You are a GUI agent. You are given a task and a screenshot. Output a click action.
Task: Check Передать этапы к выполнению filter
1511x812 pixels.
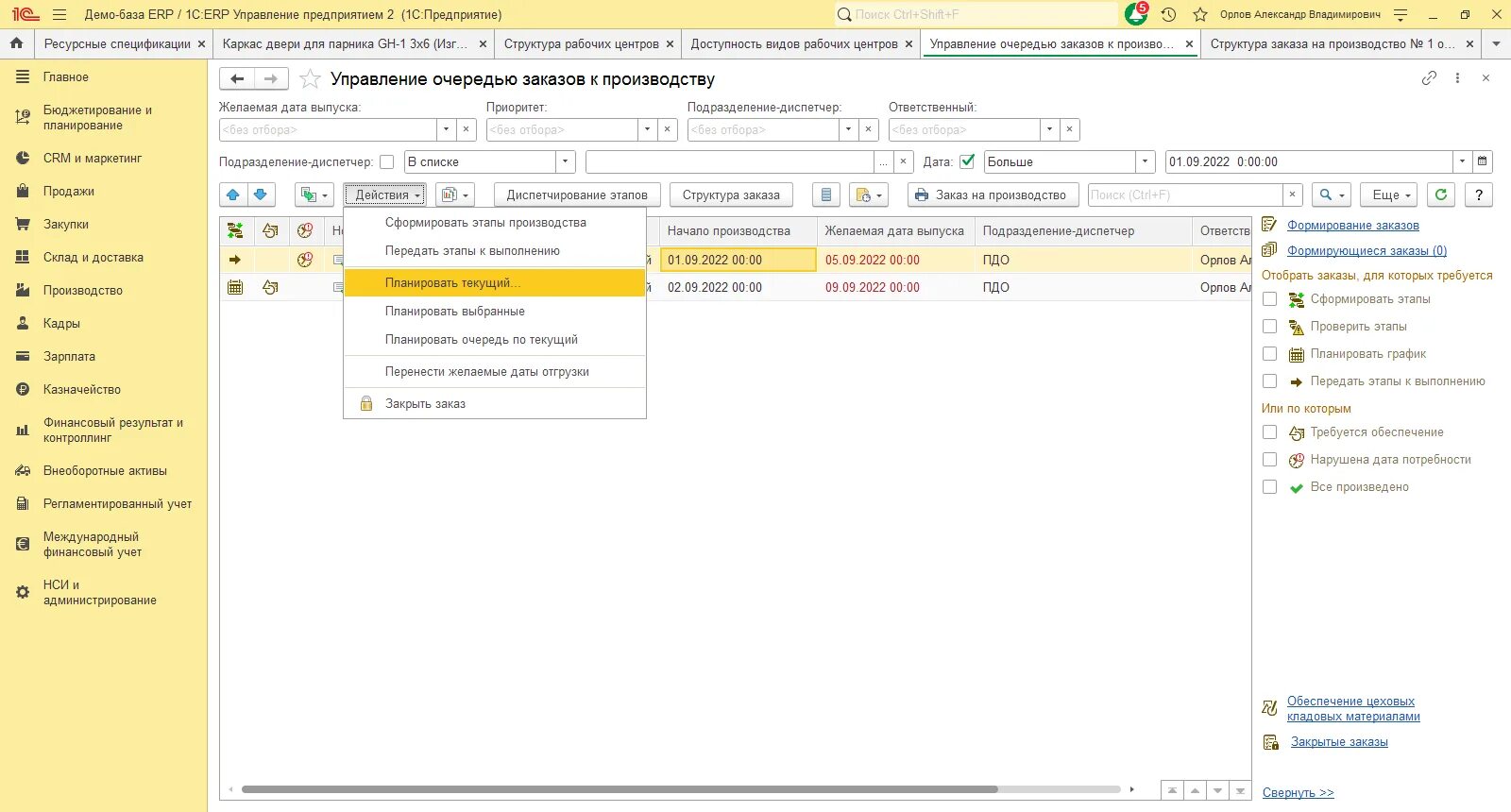[x=1270, y=381]
